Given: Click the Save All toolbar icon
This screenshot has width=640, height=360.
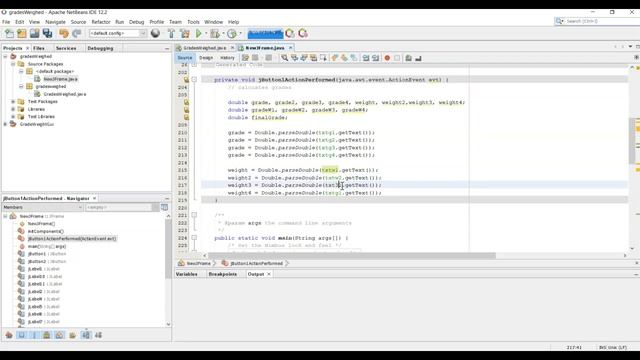Looking at the screenshot, I should 48,33.
